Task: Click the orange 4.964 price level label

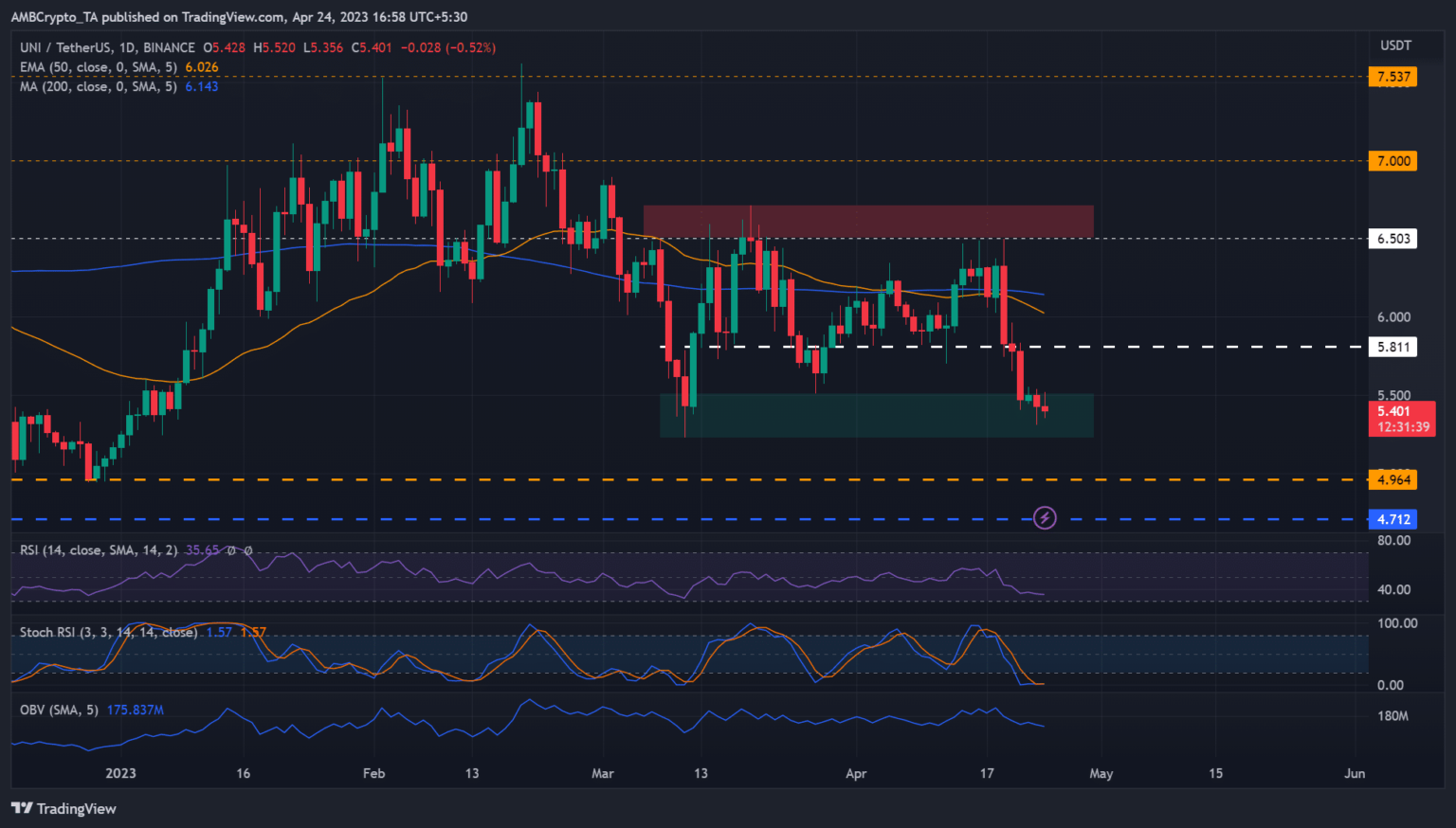Action: click(x=1392, y=479)
